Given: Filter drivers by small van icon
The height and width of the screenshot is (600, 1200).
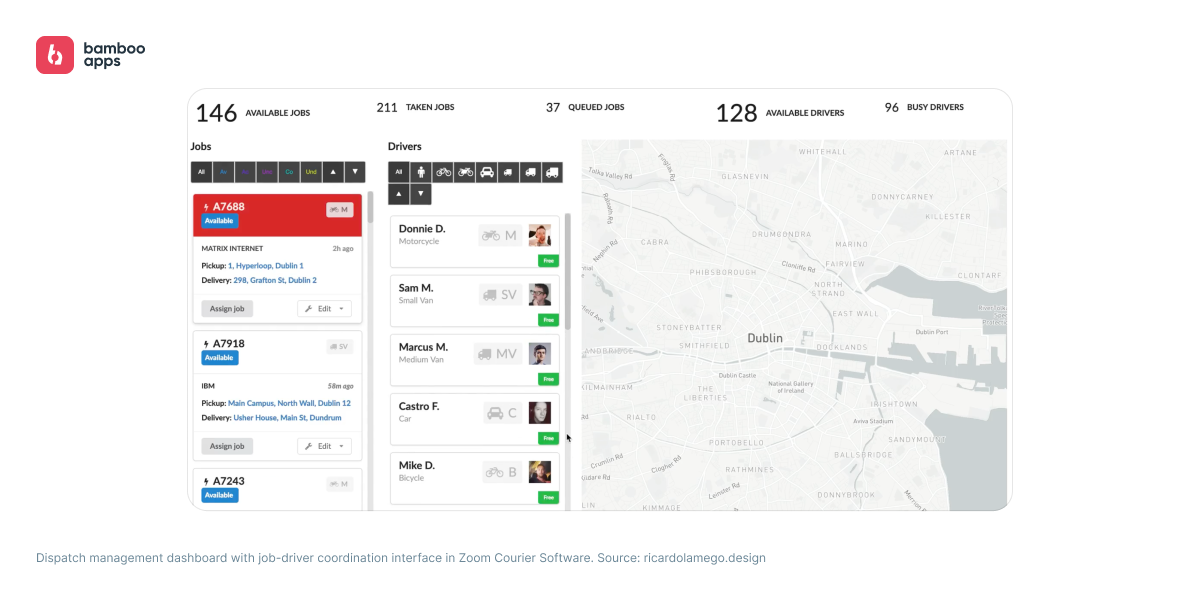Looking at the screenshot, I should coord(508,172).
